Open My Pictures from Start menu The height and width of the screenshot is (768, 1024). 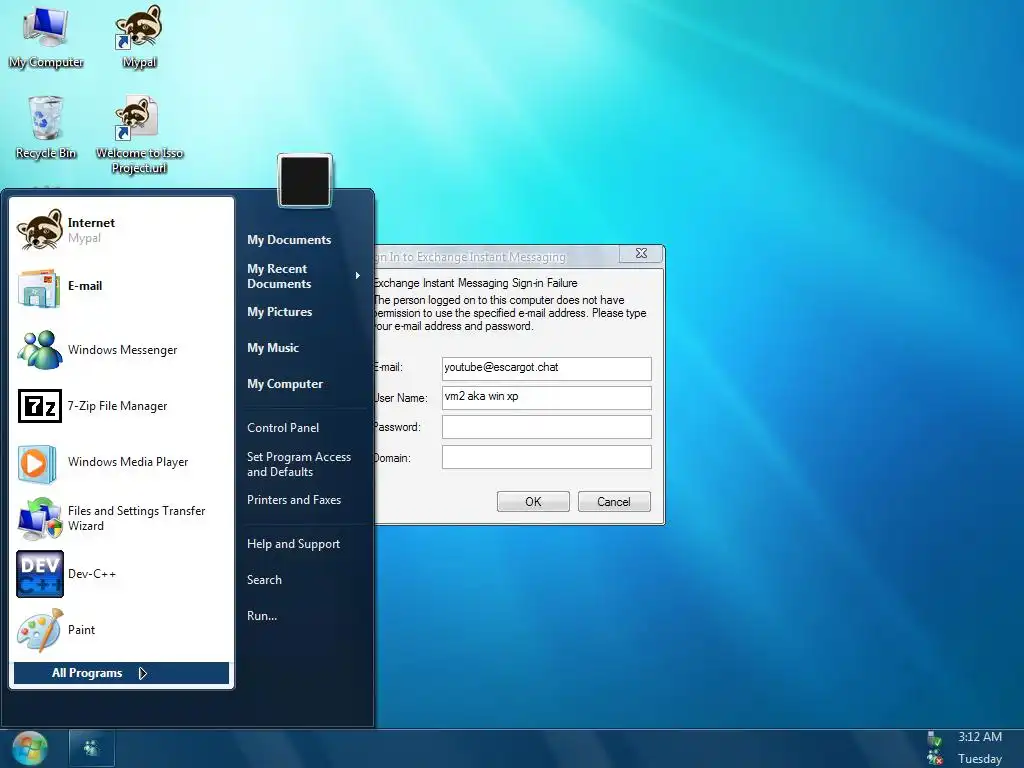pyautogui.click(x=280, y=312)
